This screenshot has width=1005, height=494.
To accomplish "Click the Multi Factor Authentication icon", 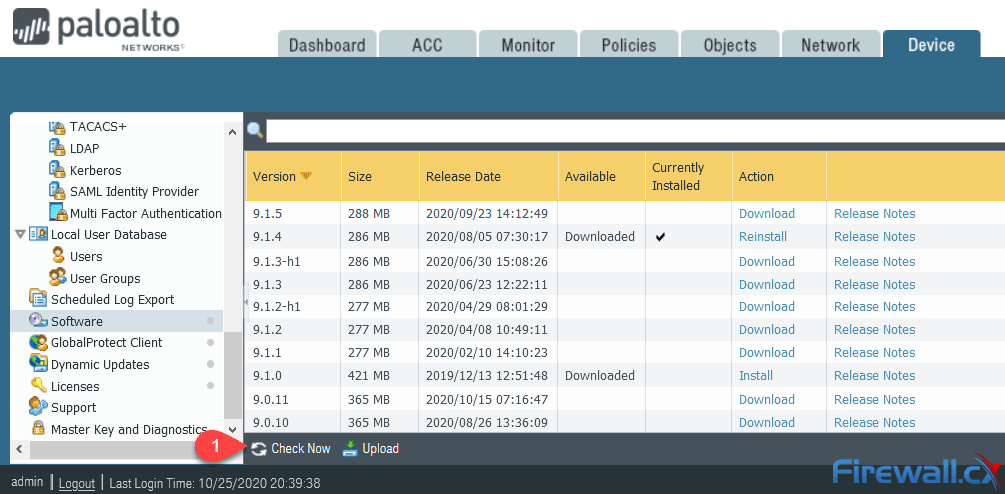I will 58,213.
